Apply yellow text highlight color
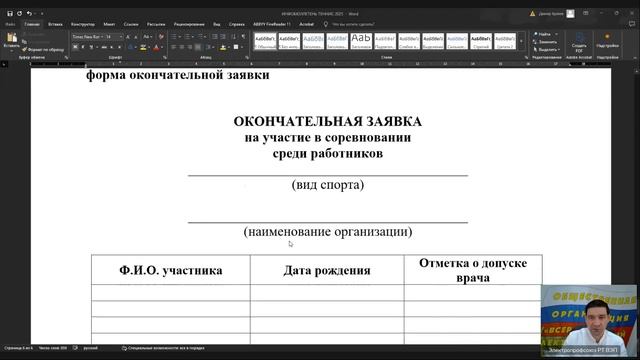Screen dimensions: 640x360 (x=143, y=47)
